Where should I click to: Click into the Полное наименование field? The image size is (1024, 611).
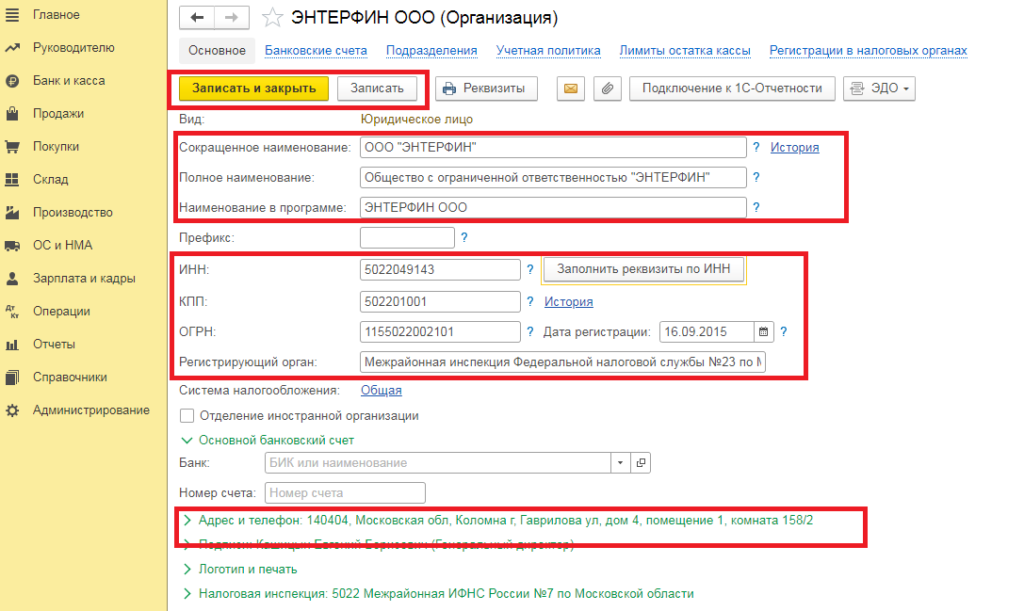553,178
